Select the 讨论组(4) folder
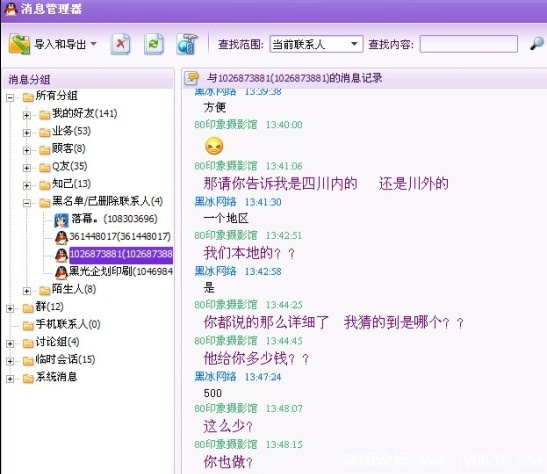Image resolution: width=547 pixels, height=474 pixels. [x=57, y=342]
